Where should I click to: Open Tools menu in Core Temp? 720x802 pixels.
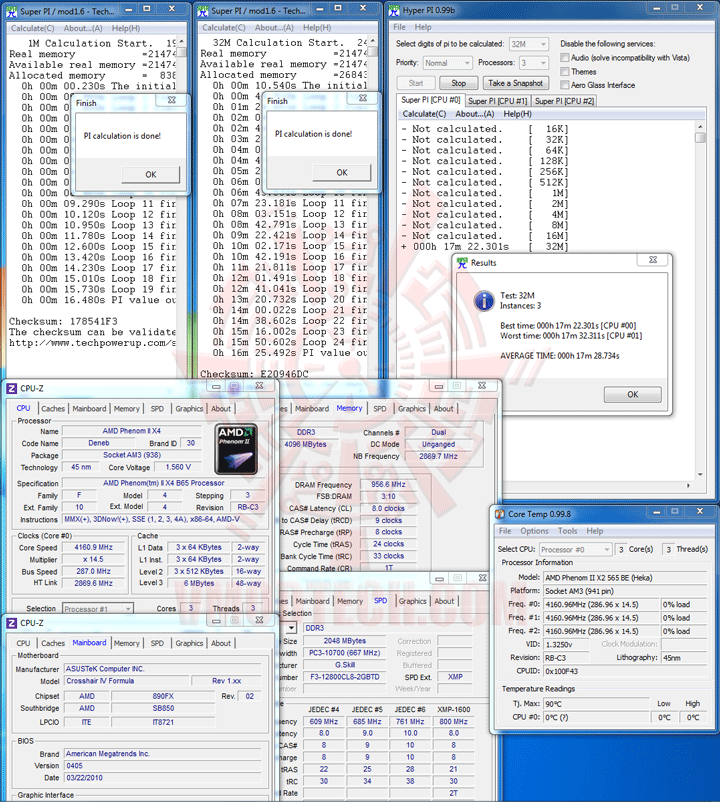click(x=568, y=531)
